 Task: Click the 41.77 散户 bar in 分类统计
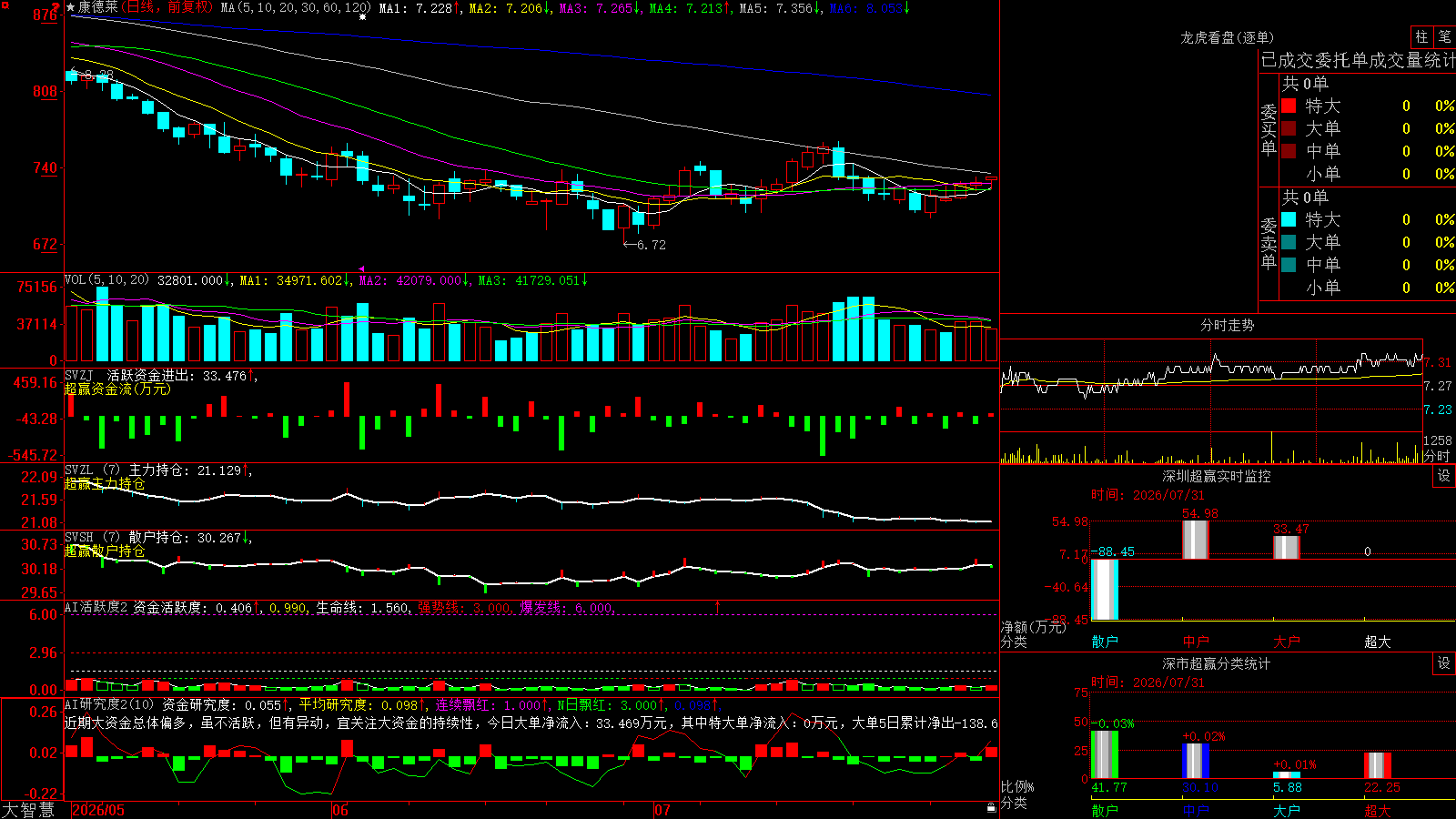(x=1105, y=754)
